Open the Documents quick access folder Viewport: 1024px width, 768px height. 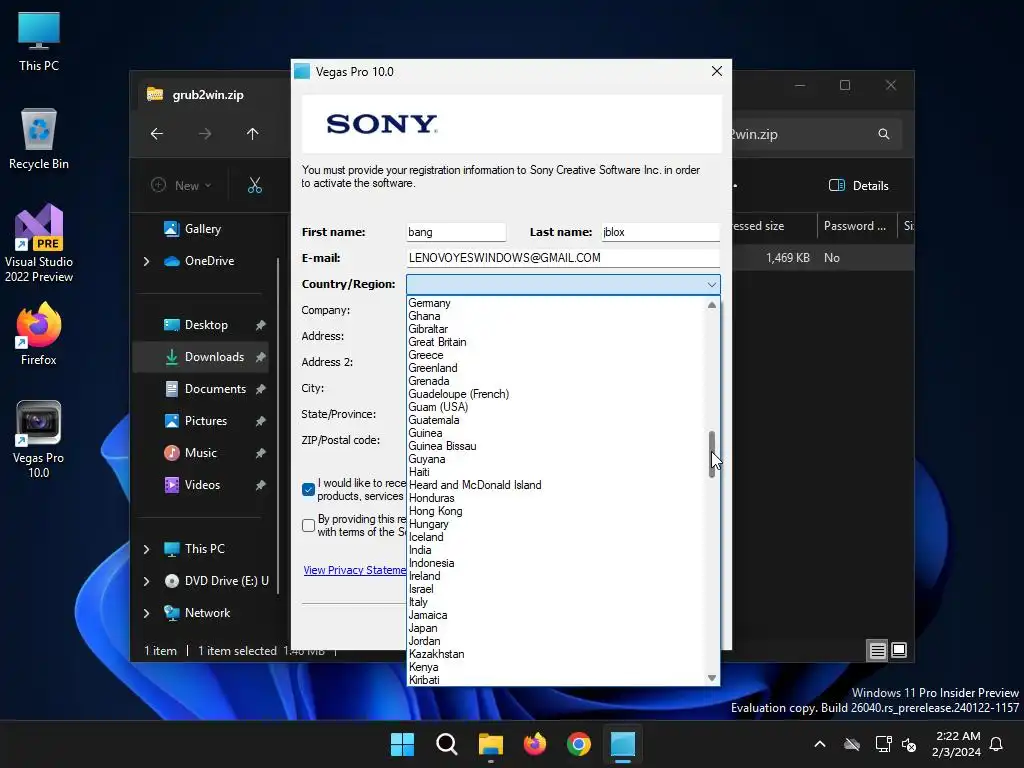[x=202, y=389]
